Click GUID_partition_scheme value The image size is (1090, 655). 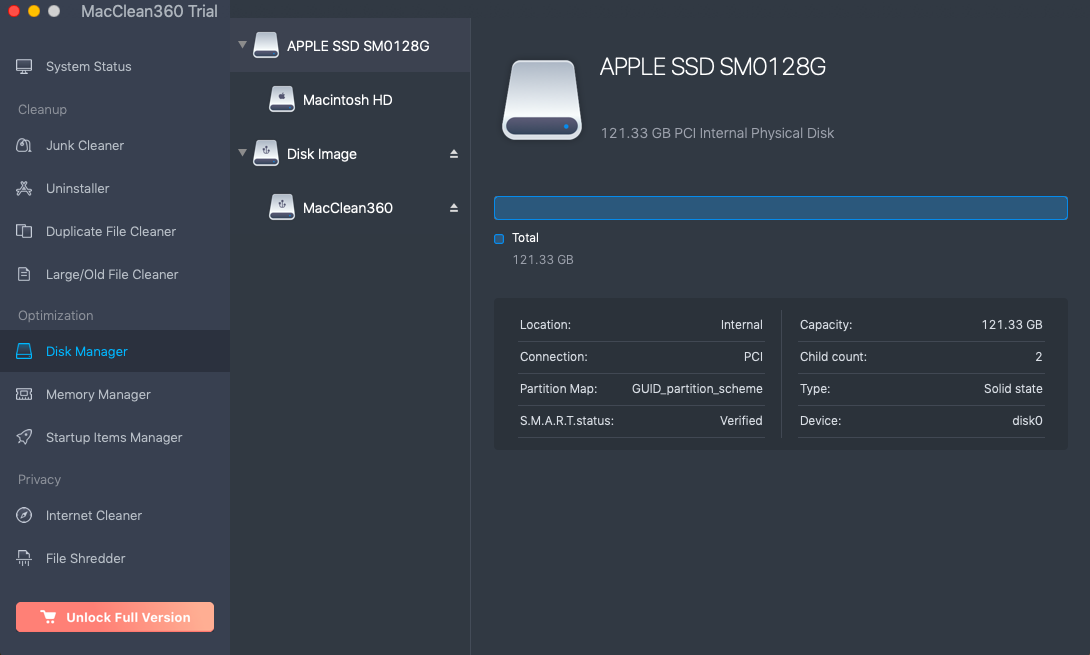[697, 389]
